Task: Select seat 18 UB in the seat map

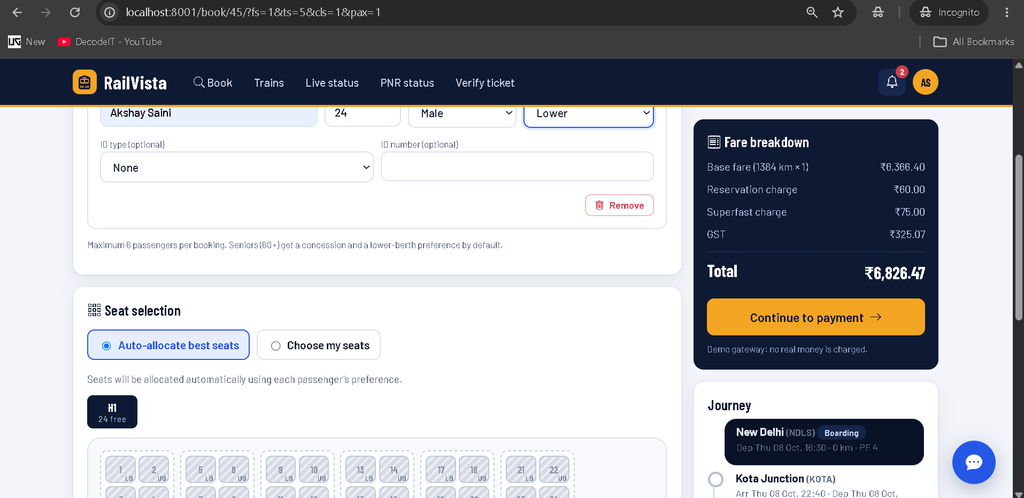Action: coord(474,469)
